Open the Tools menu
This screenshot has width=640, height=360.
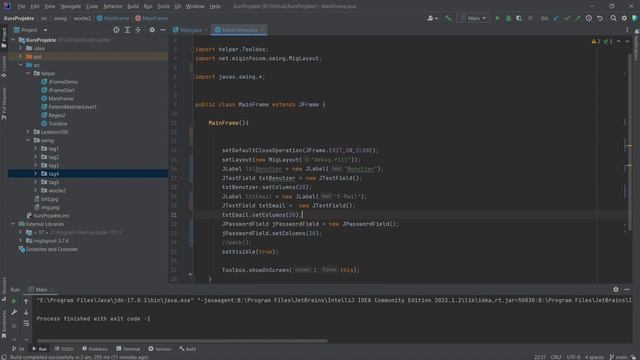click(163, 6)
